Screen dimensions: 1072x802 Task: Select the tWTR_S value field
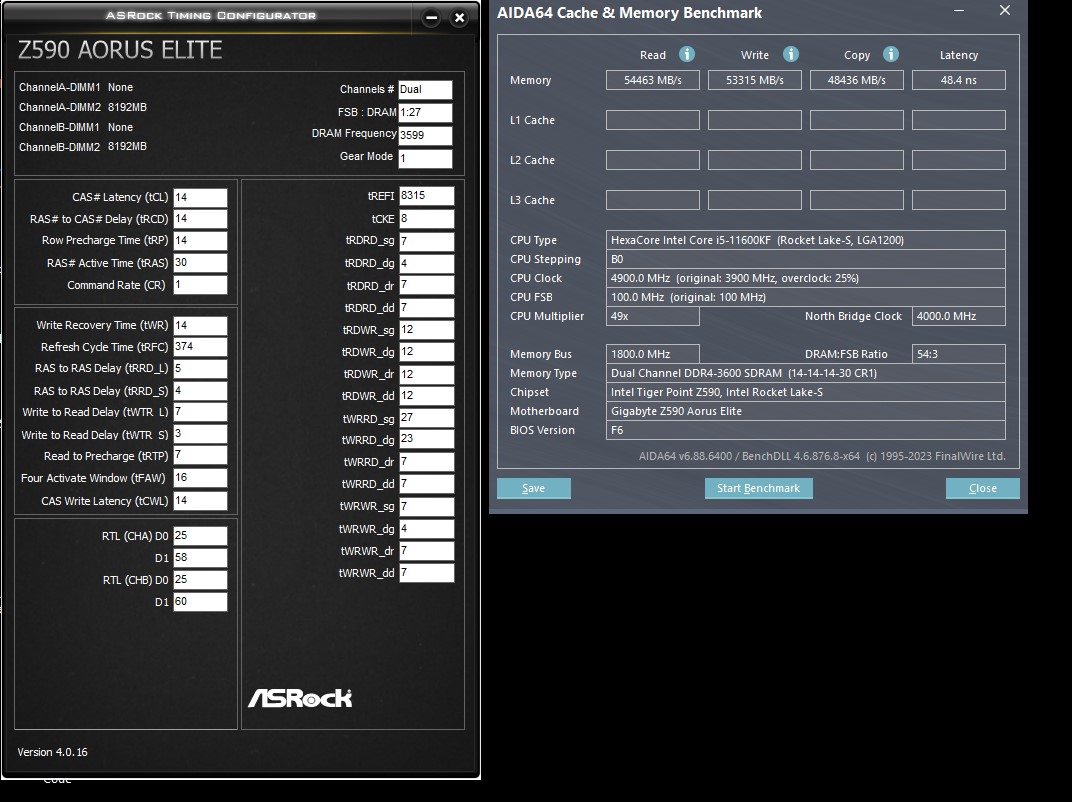coord(200,434)
